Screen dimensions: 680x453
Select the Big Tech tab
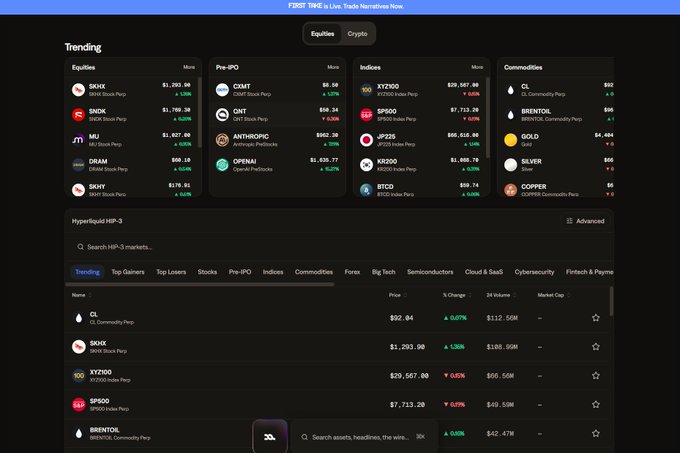click(x=383, y=272)
